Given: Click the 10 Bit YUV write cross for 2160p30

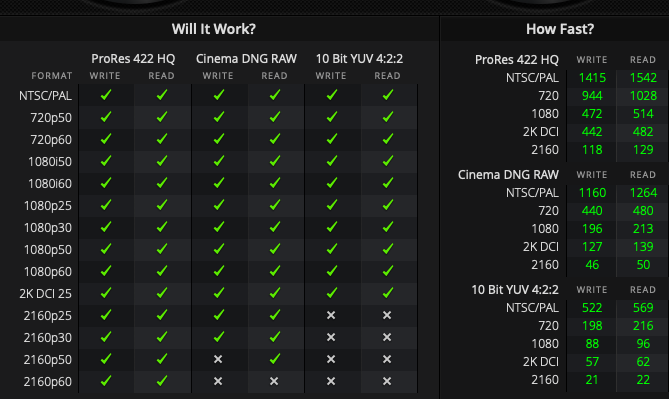Looking at the screenshot, I should [x=331, y=337].
